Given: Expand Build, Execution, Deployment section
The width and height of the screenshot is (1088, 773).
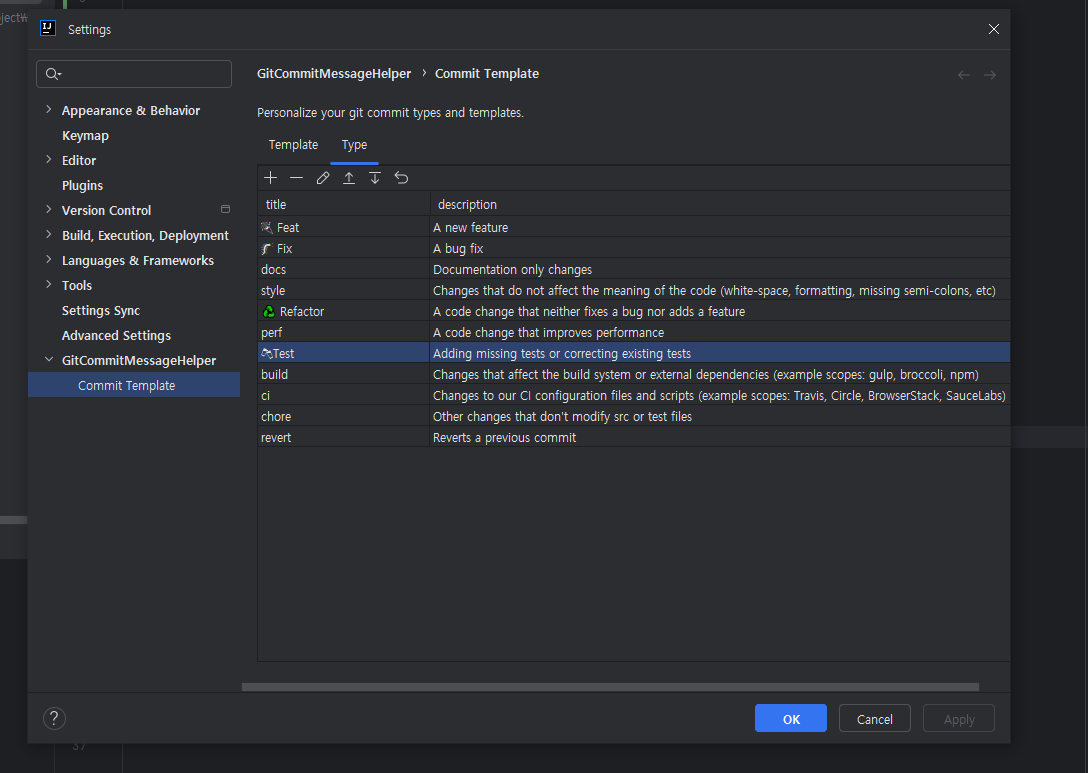Looking at the screenshot, I should click(x=49, y=235).
